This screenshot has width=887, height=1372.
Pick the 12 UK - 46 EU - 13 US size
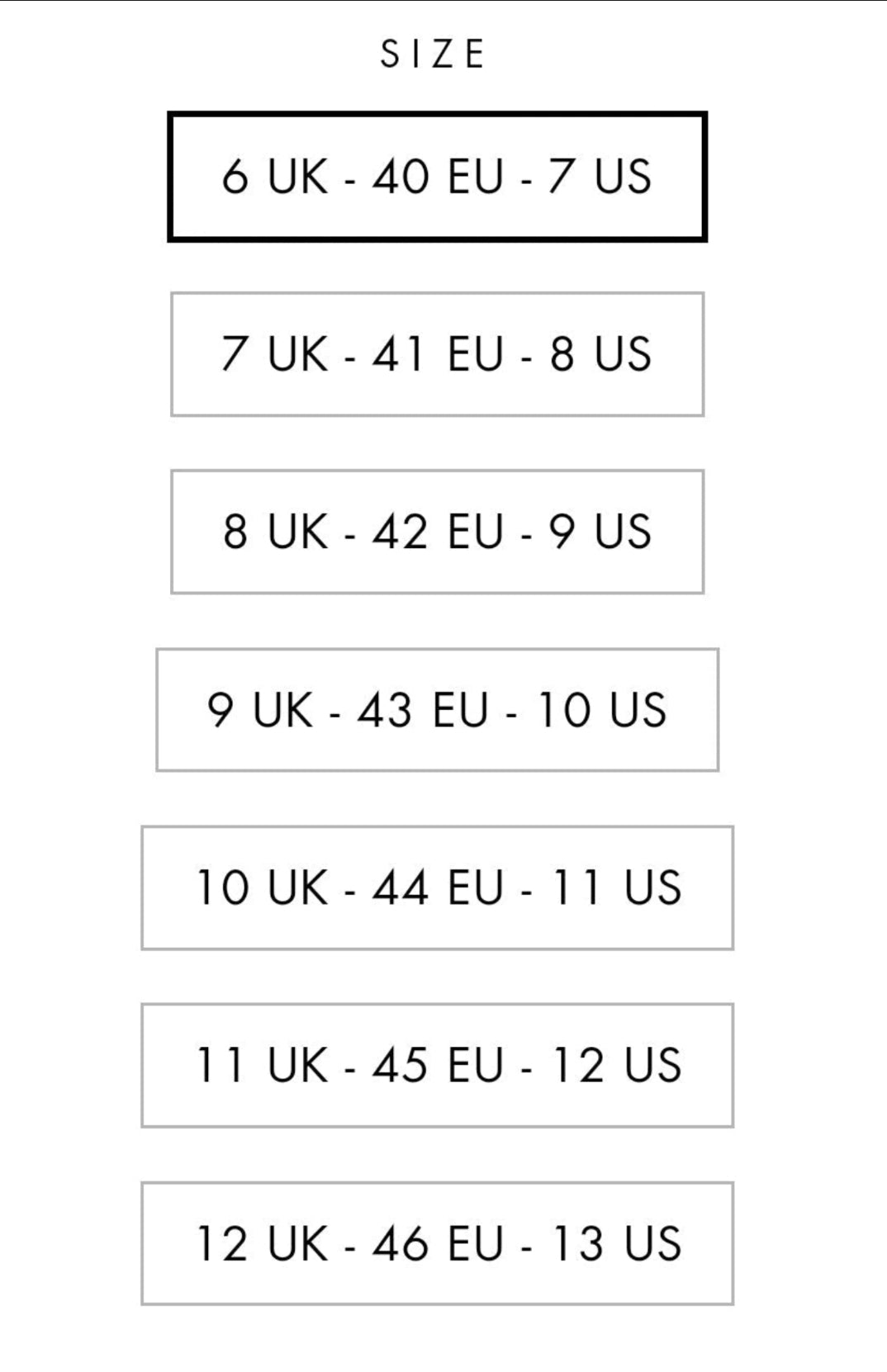click(437, 1243)
